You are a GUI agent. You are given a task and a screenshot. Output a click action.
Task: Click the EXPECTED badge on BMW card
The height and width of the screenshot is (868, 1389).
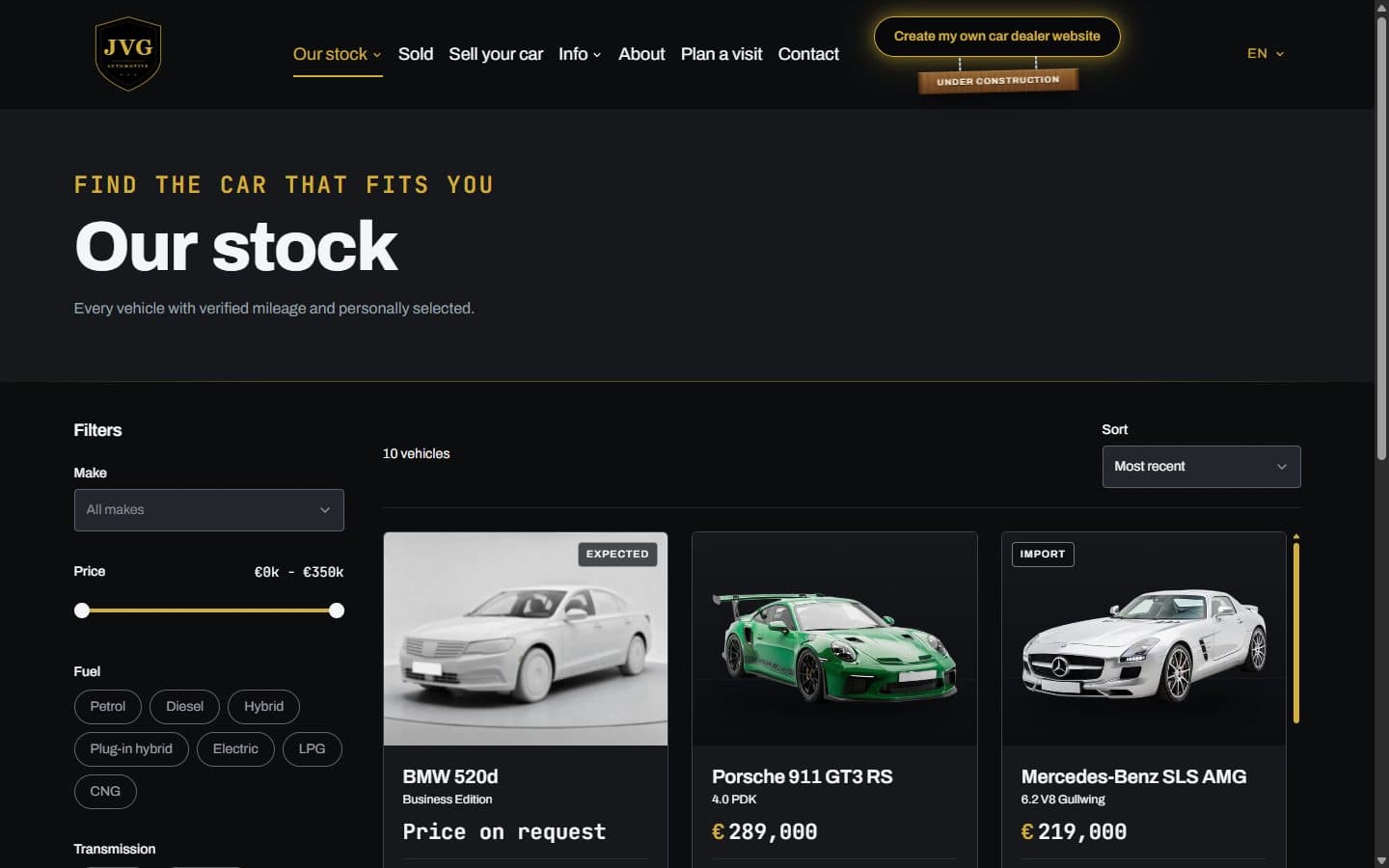tap(617, 555)
